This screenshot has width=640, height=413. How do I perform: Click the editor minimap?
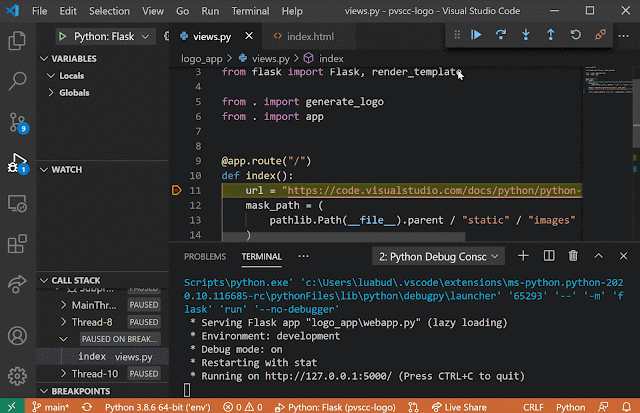pos(608,80)
